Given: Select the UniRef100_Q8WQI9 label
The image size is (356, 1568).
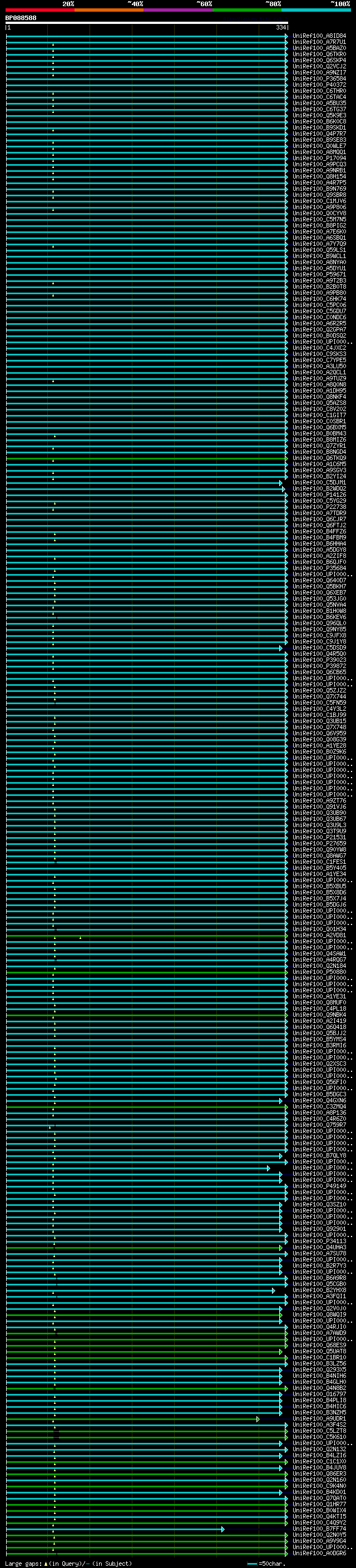Looking at the screenshot, I should click(319, 1314).
